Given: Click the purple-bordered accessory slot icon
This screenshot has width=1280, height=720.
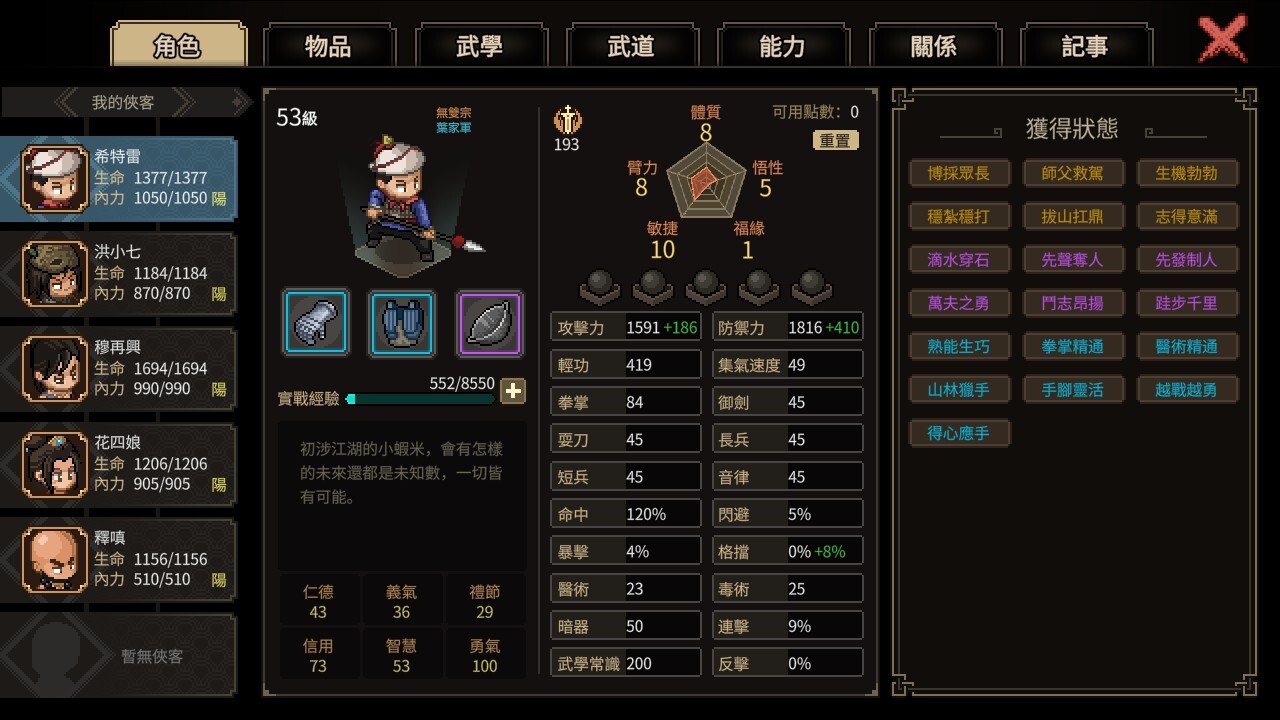Looking at the screenshot, I should (490, 323).
